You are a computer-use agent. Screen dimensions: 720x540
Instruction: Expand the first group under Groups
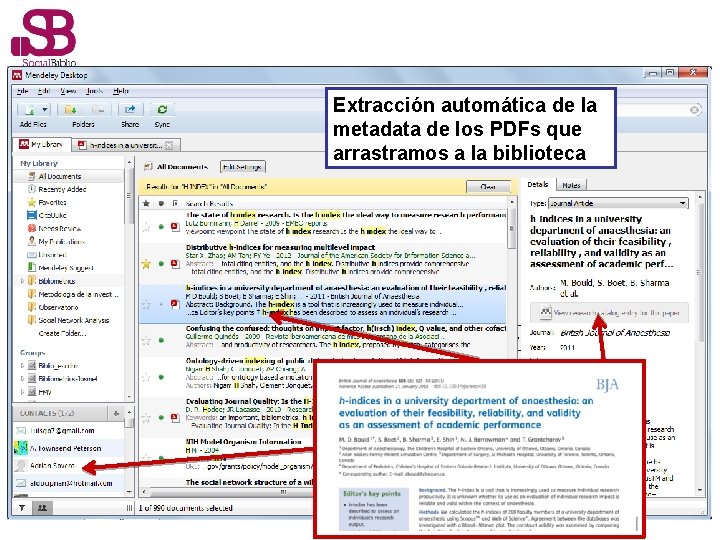click(22, 366)
